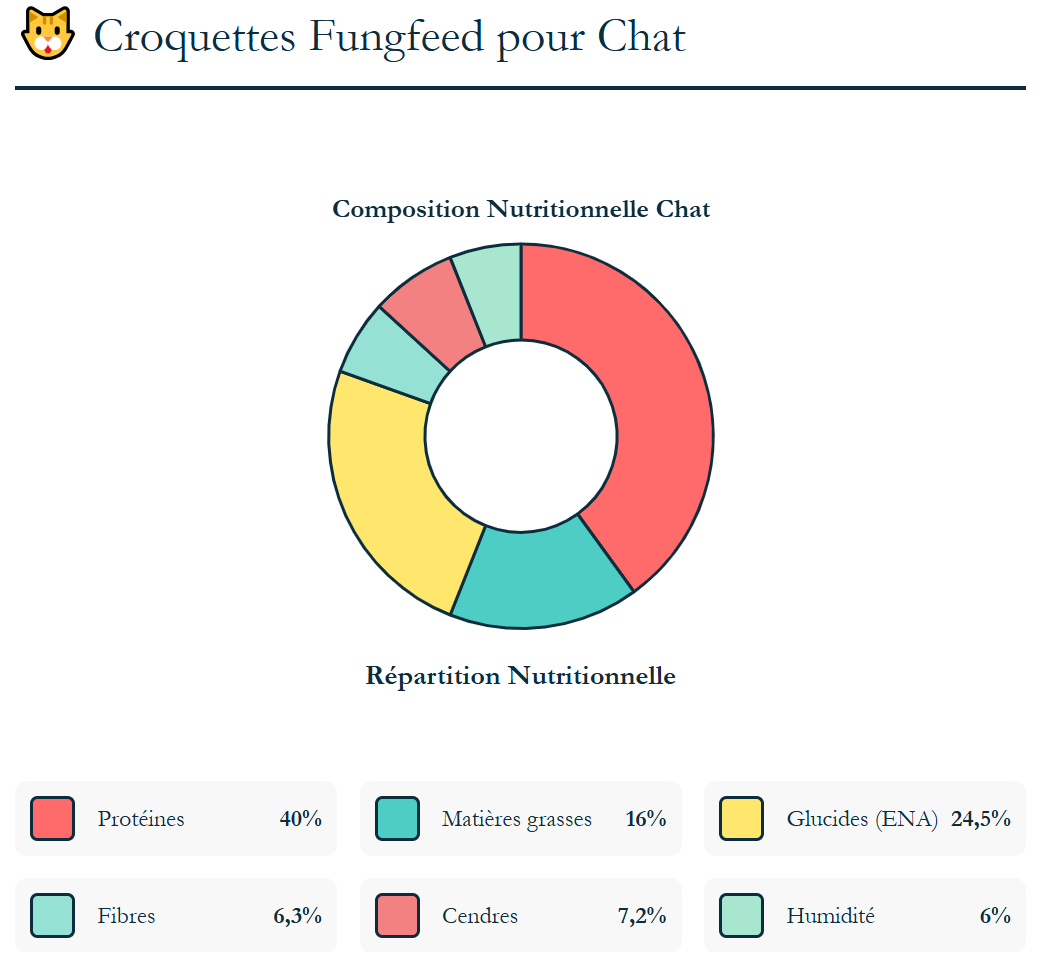1054x955 pixels.
Task: Click the Composition Nutritionnelle Chat chart title
Action: point(521,209)
